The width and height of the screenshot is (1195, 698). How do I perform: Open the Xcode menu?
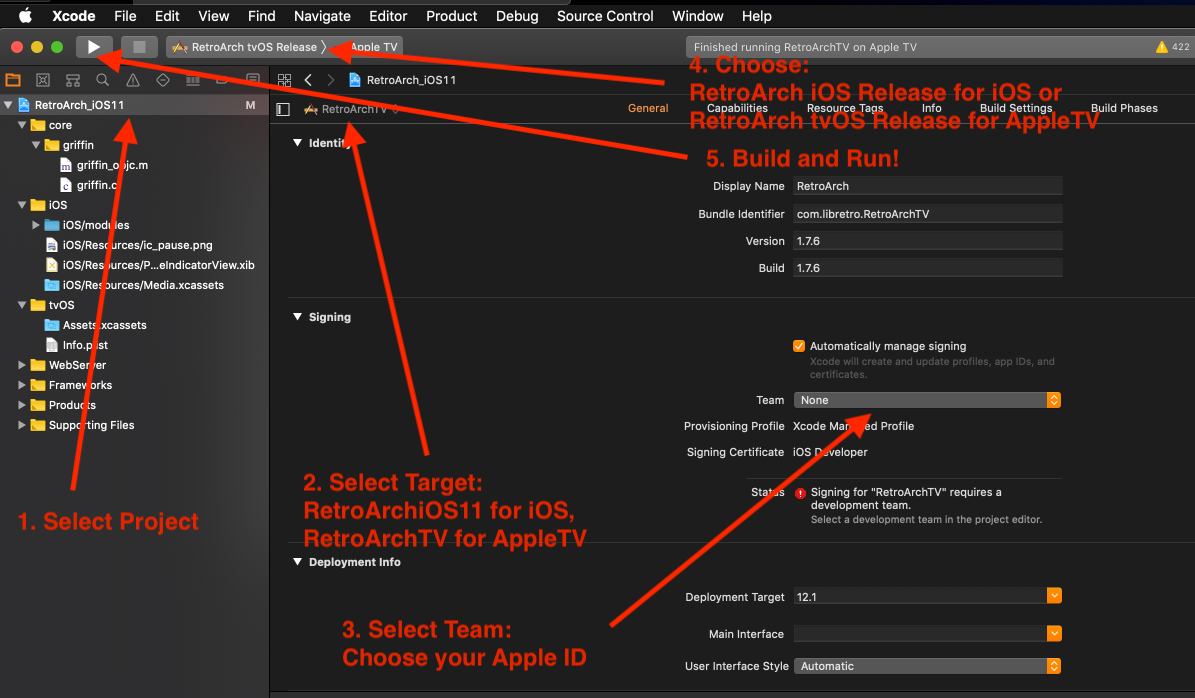pyautogui.click(x=74, y=16)
